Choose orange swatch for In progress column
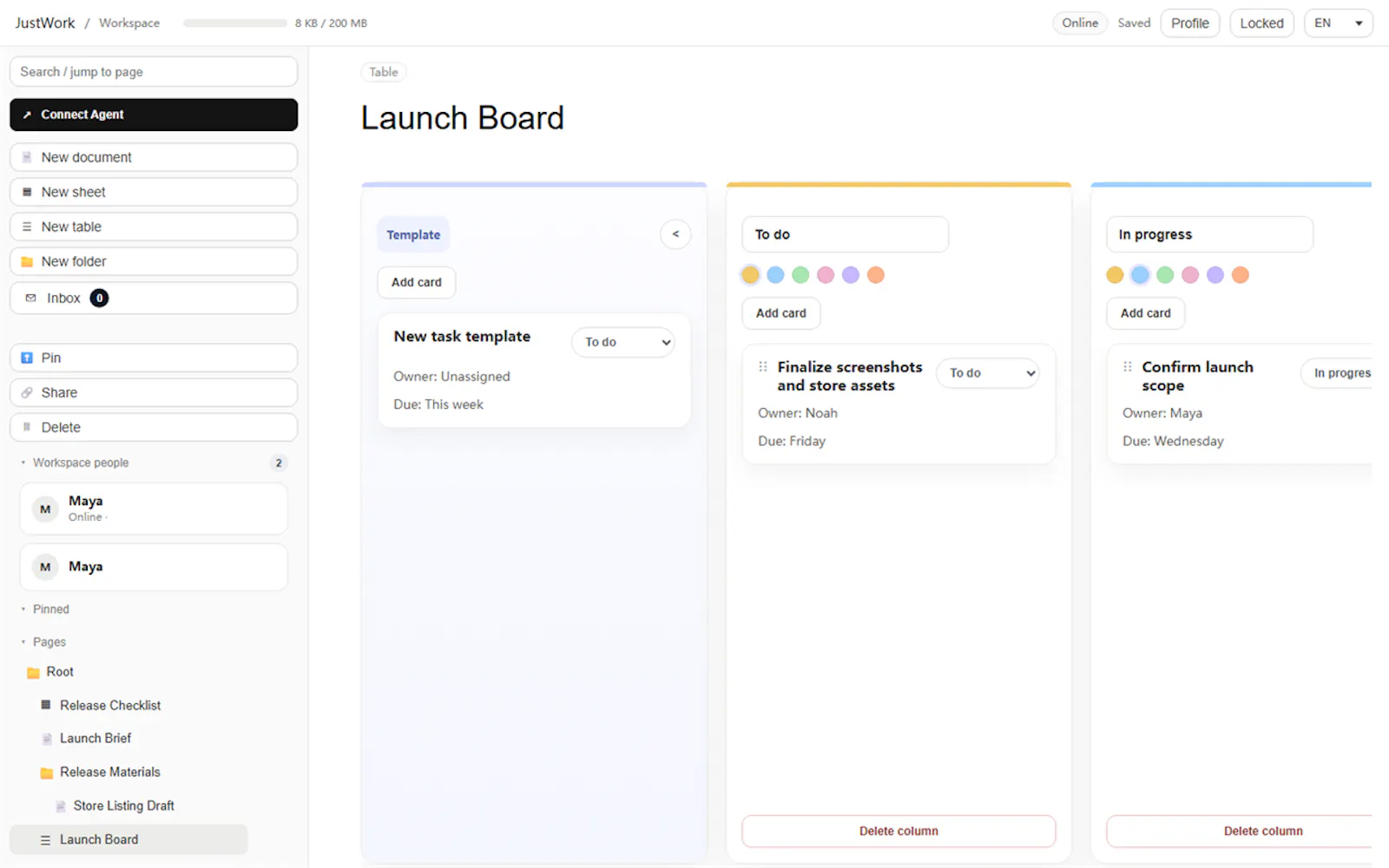The width and height of the screenshot is (1389, 868). pos(1241,275)
